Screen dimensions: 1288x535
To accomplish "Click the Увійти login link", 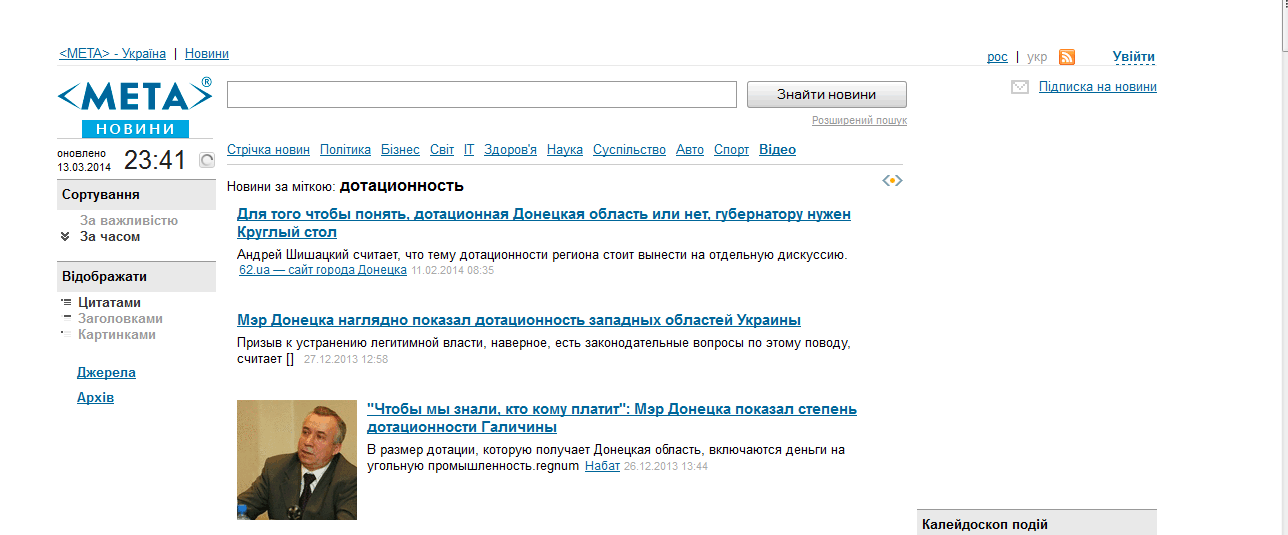I will pyautogui.click(x=1133, y=57).
